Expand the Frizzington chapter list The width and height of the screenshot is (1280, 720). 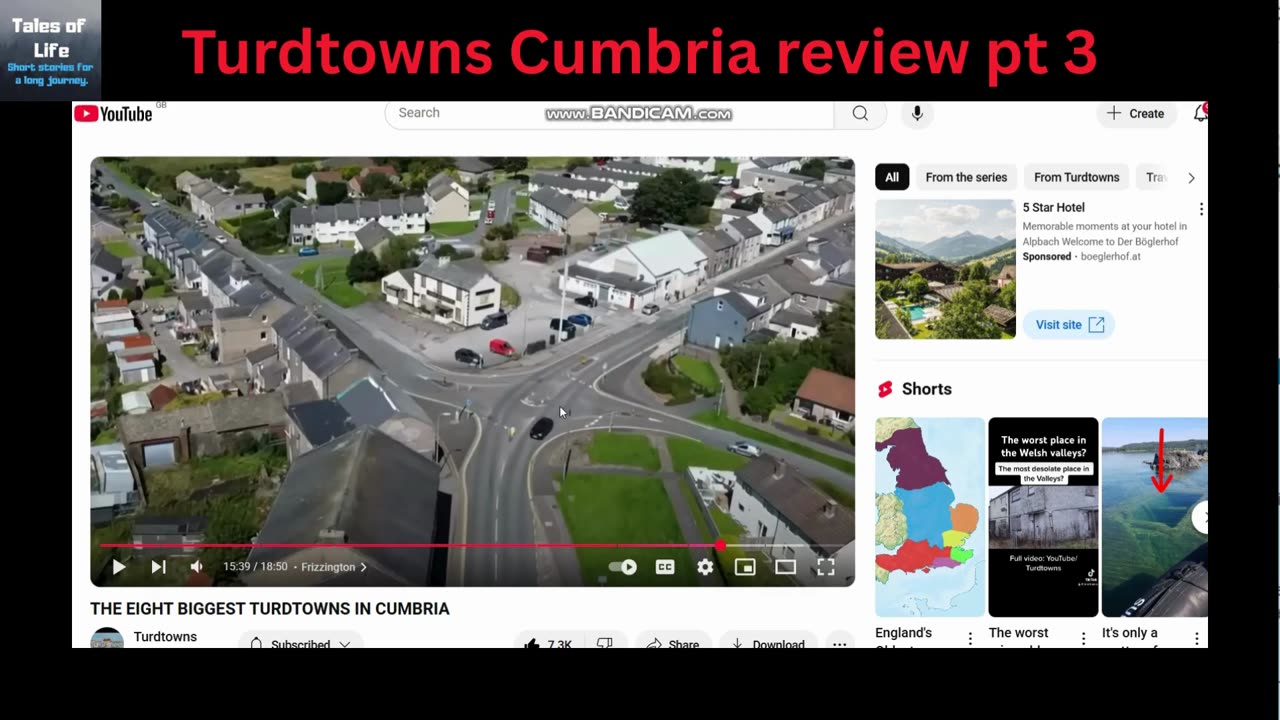(334, 567)
